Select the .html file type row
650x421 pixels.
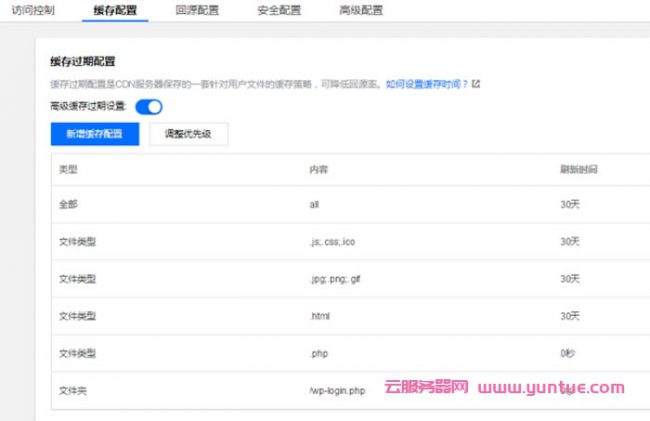coord(340,315)
